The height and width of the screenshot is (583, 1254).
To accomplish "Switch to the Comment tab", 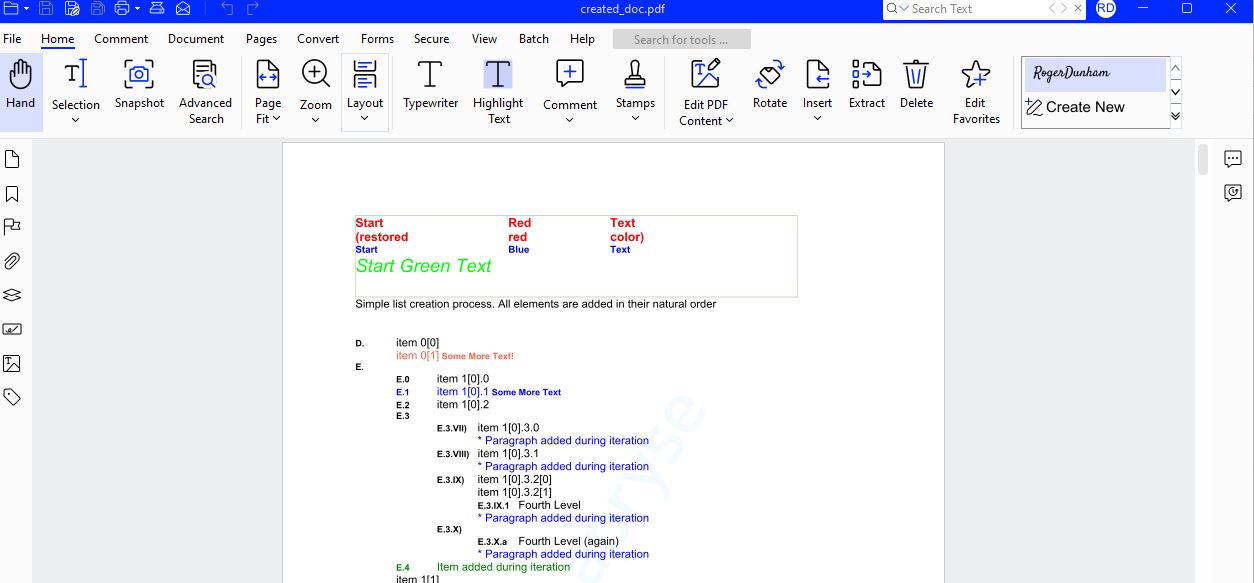I will 121,39.
